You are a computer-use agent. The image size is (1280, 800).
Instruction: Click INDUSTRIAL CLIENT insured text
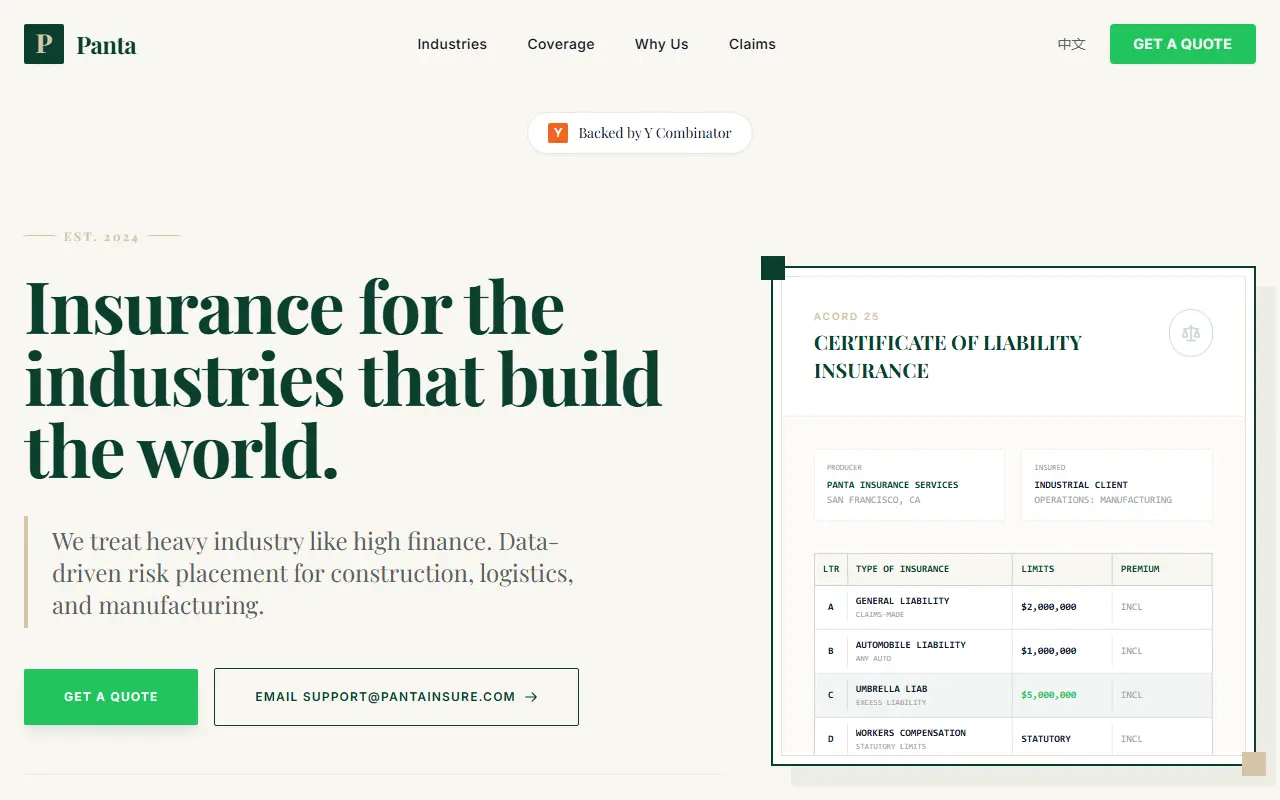pos(1081,485)
